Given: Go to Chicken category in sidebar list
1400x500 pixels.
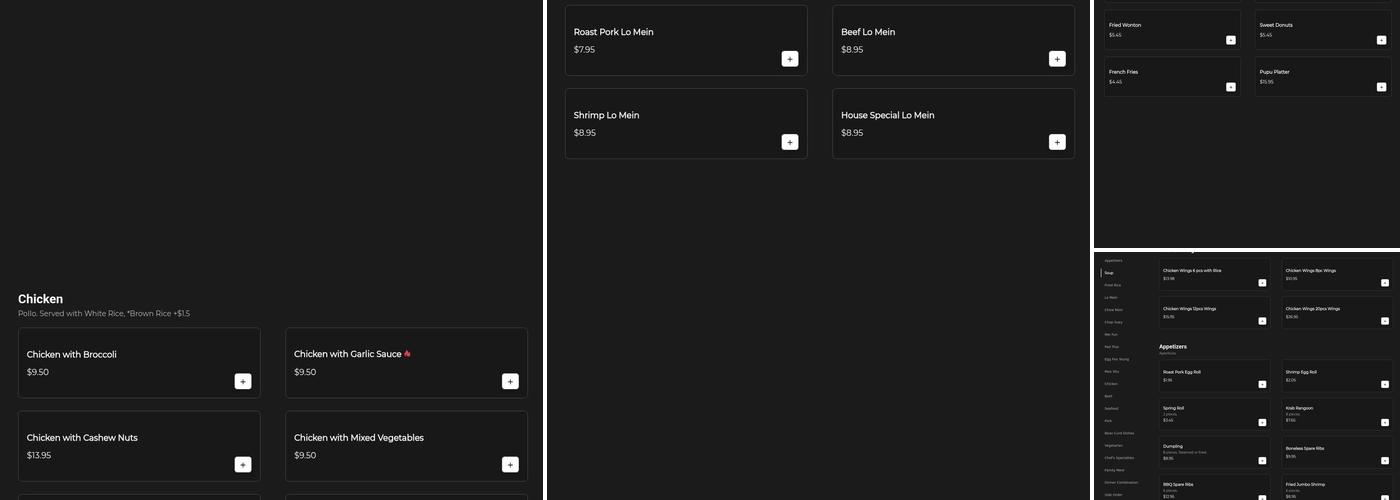Looking at the screenshot, I should point(1111,384).
